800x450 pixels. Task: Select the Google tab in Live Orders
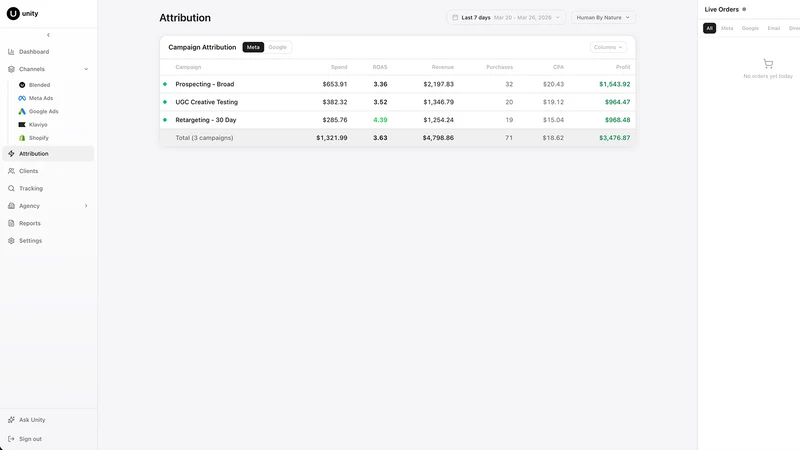coord(750,28)
